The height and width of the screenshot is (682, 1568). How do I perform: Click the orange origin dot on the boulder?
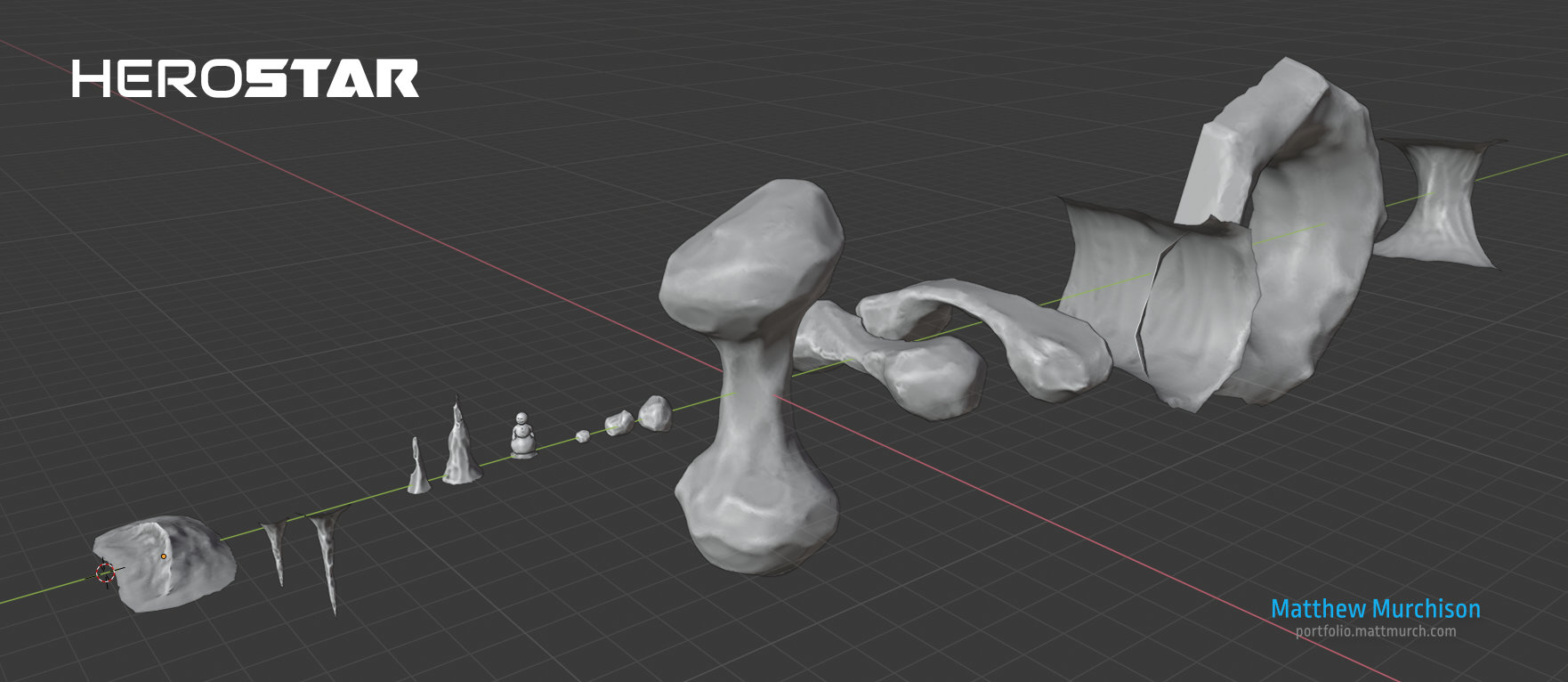coord(164,556)
